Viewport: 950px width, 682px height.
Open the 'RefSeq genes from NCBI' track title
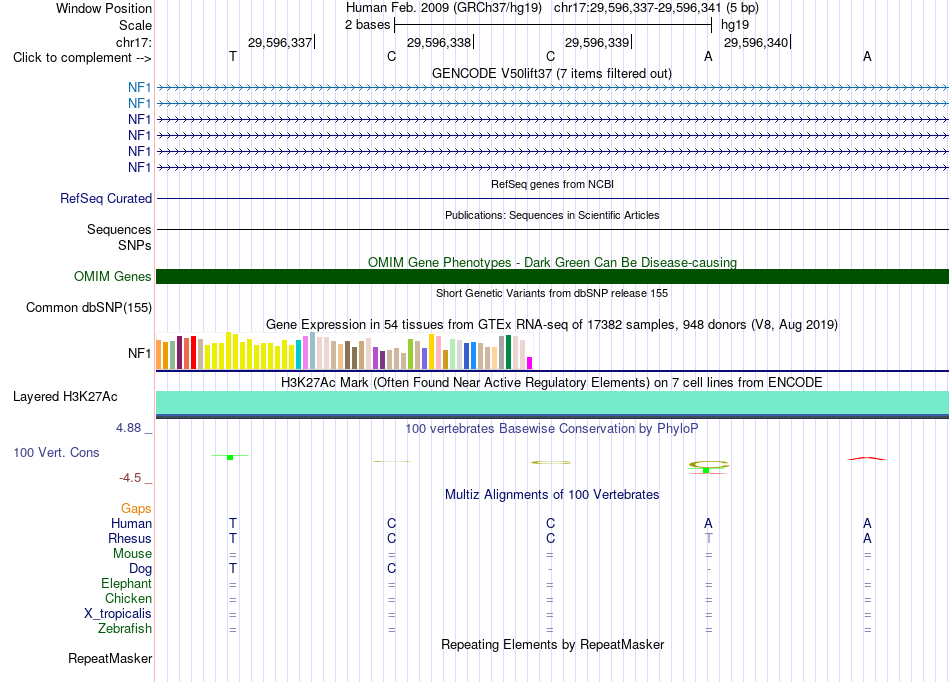[552, 184]
